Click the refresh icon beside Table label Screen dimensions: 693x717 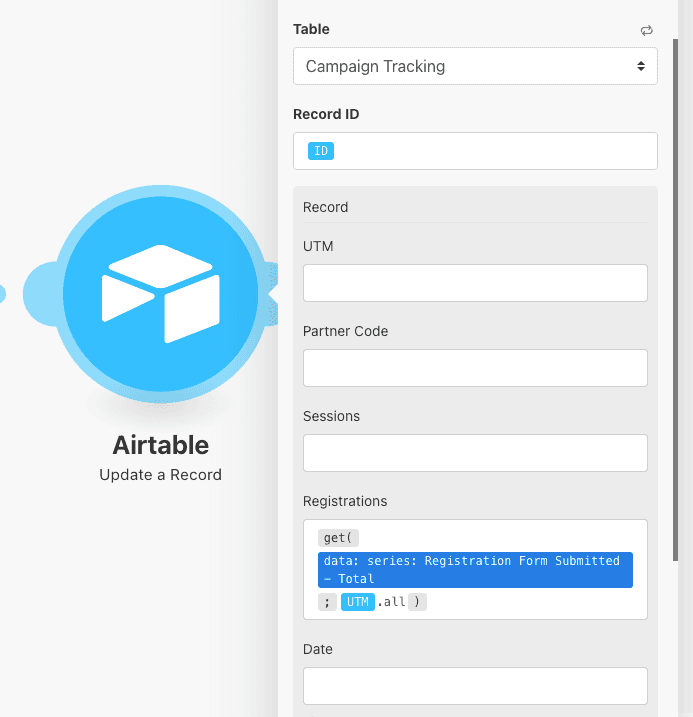pos(646,31)
